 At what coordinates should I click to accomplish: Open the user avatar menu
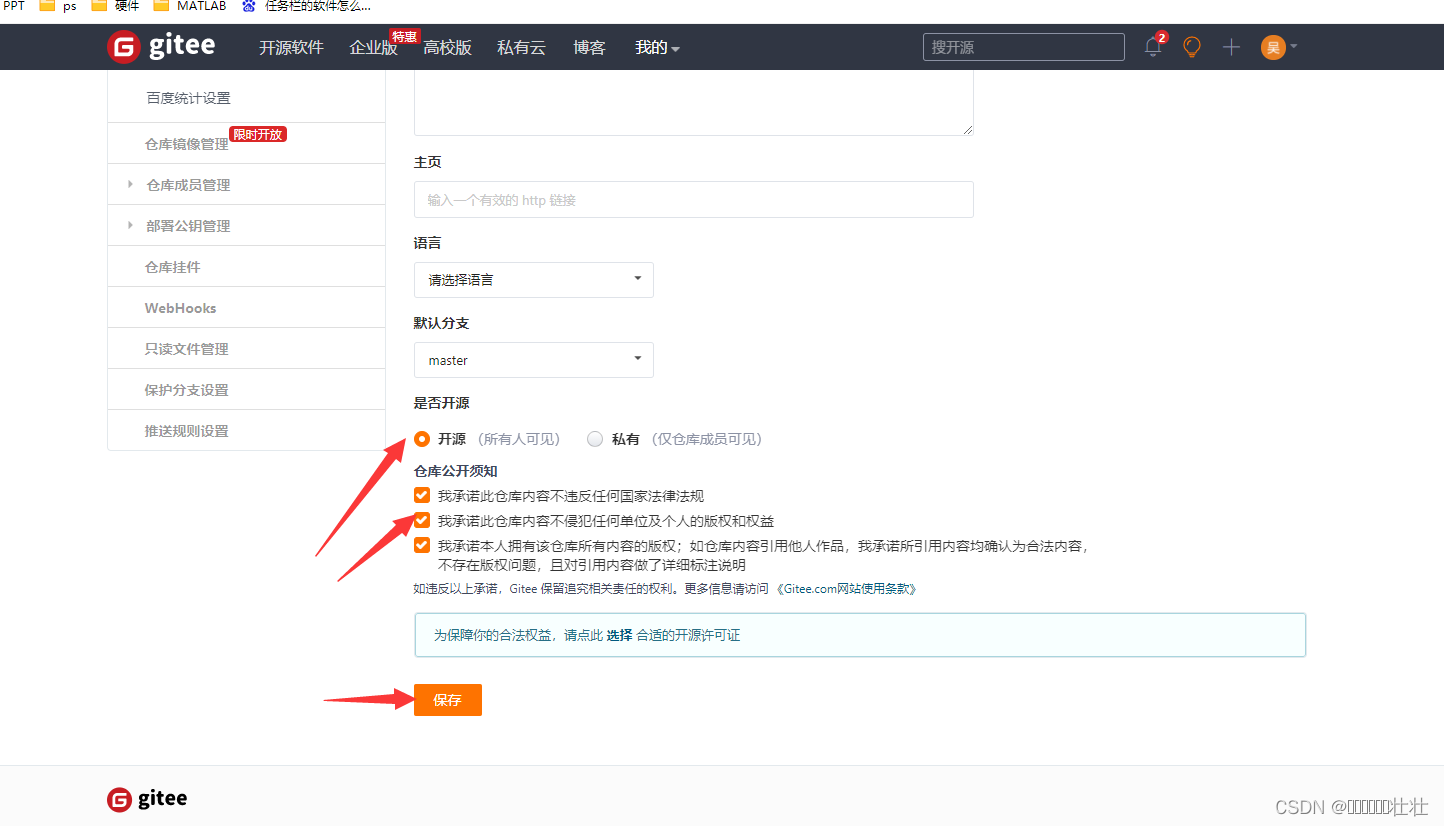click(1279, 47)
